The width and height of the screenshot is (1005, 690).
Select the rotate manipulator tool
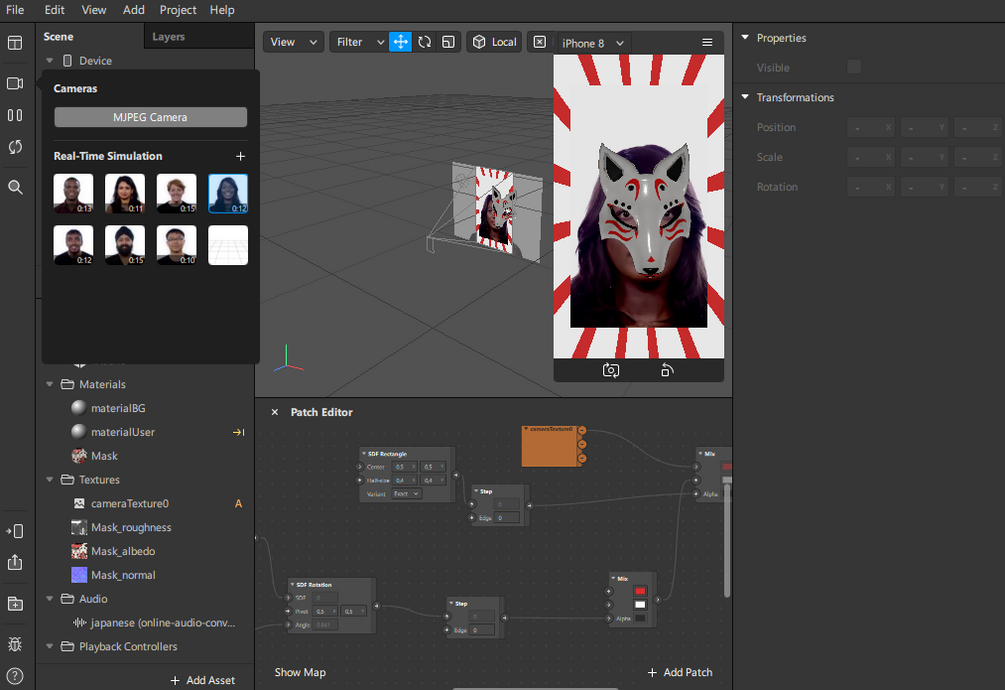pos(424,42)
